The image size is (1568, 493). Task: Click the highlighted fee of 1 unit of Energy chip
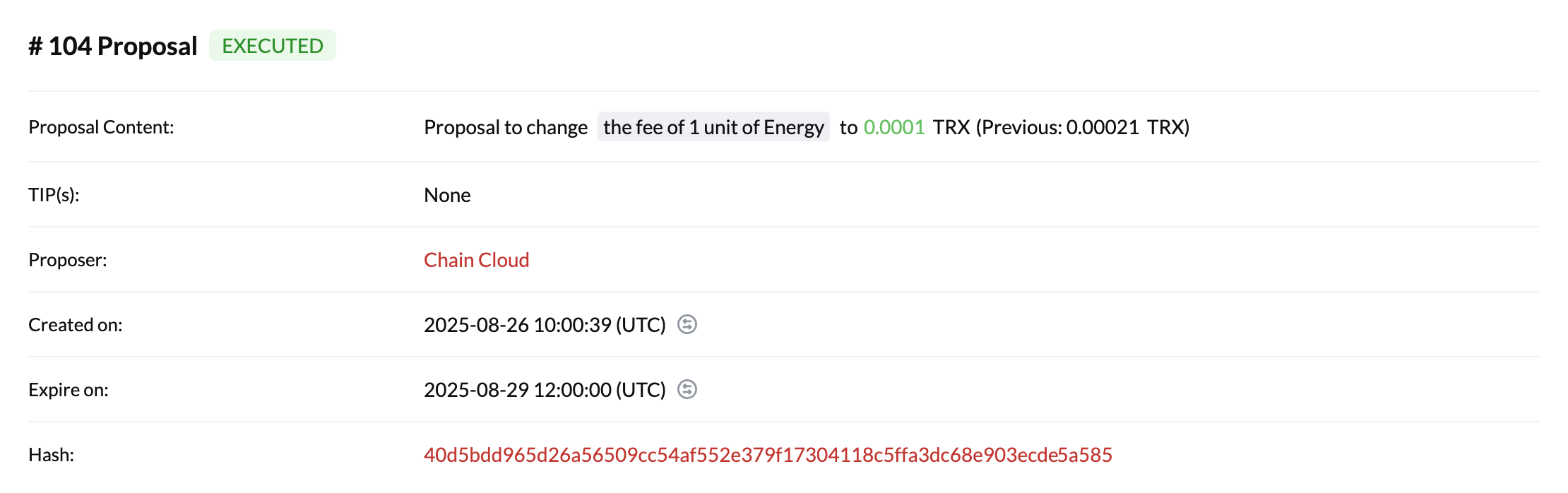click(x=713, y=127)
